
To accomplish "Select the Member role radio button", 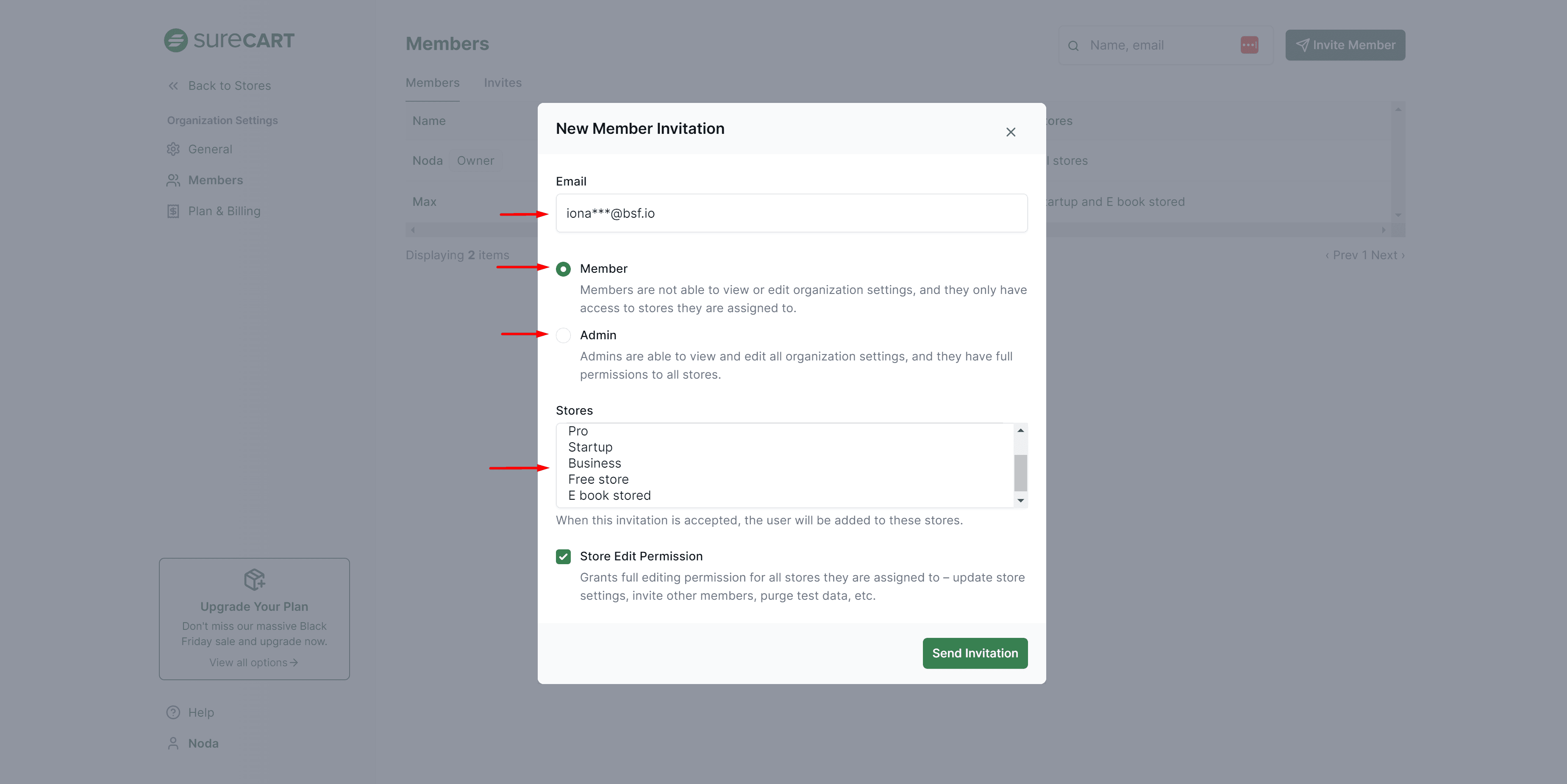I will tap(563, 269).
